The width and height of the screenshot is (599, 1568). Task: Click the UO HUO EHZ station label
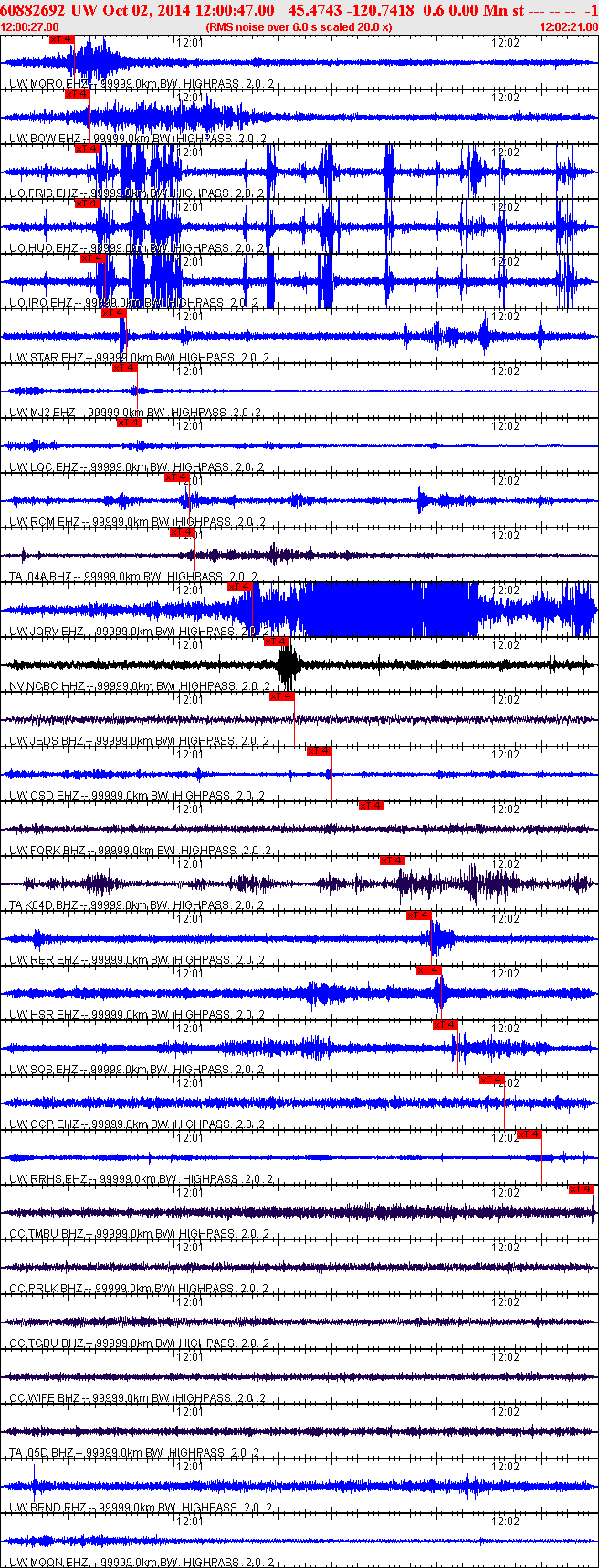point(43,248)
